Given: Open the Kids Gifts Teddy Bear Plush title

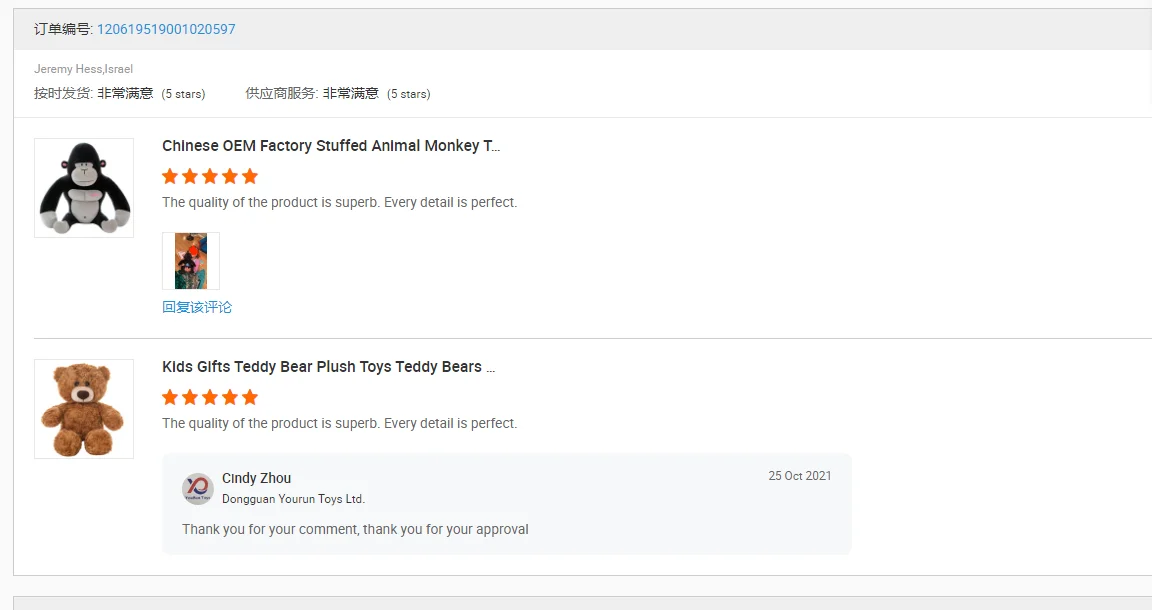Looking at the screenshot, I should tap(328, 367).
